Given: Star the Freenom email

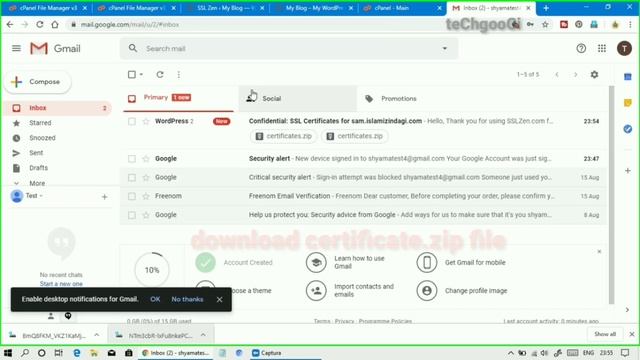Looking at the screenshot, I should tap(146, 196).
